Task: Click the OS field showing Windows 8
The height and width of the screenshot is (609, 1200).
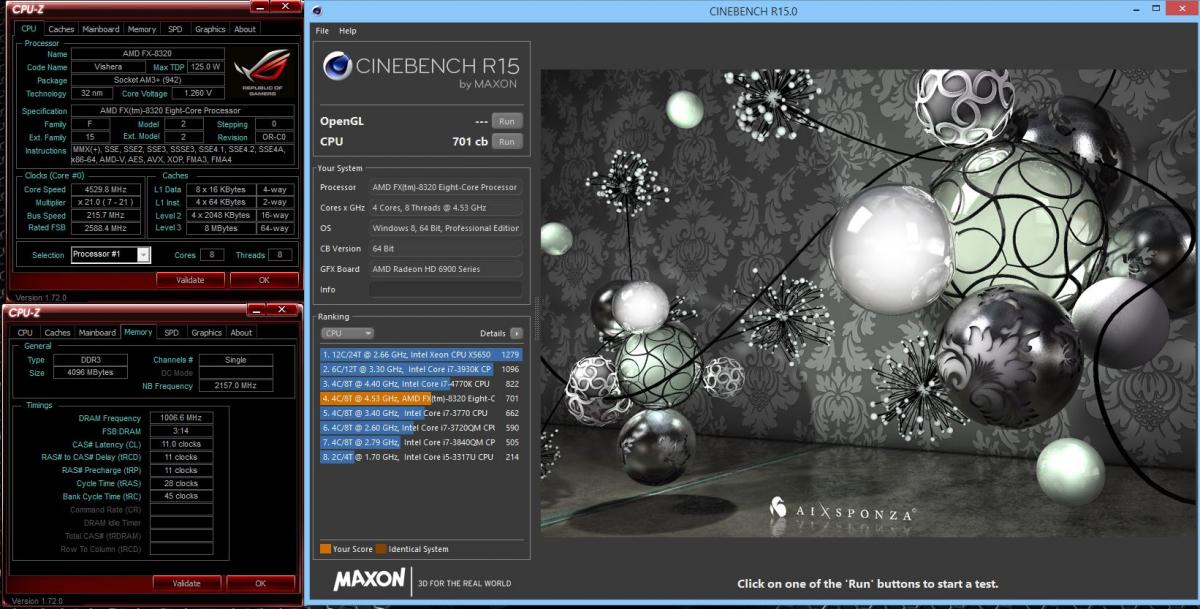Action: 445,228
